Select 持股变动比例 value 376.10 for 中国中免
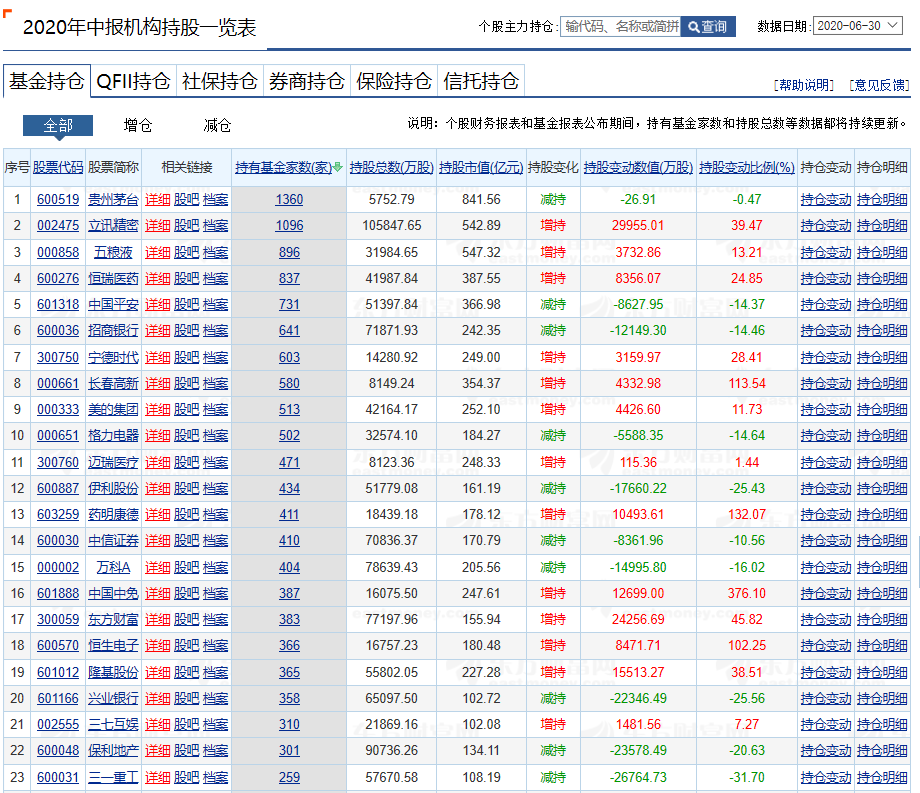920x793 pixels. [x=747, y=594]
